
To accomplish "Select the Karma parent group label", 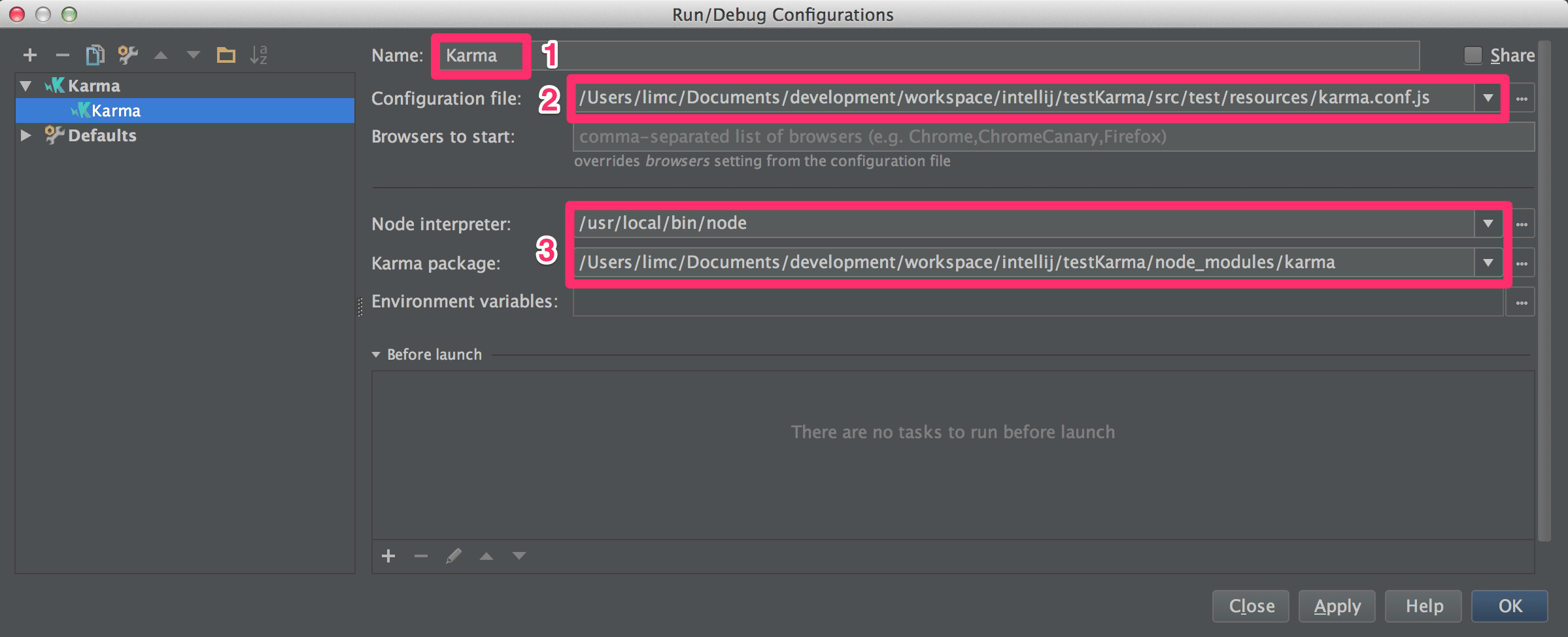I will pos(94,86).
